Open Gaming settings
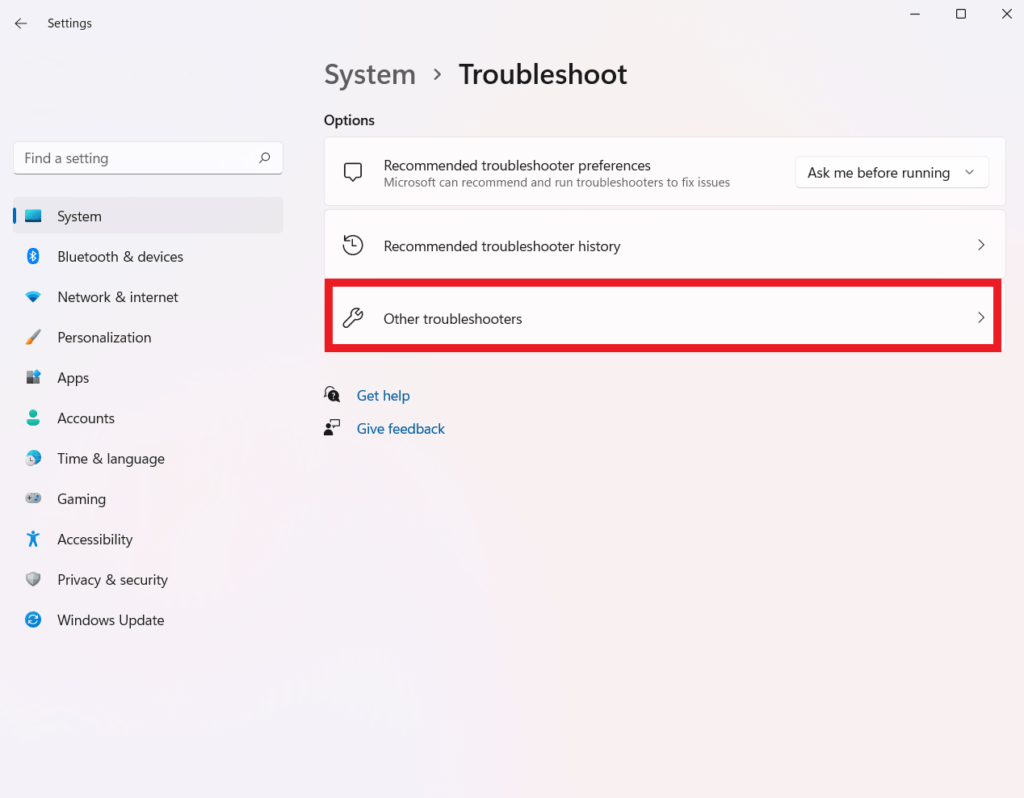Screen dimensions: 1024x798 (81, 499)
